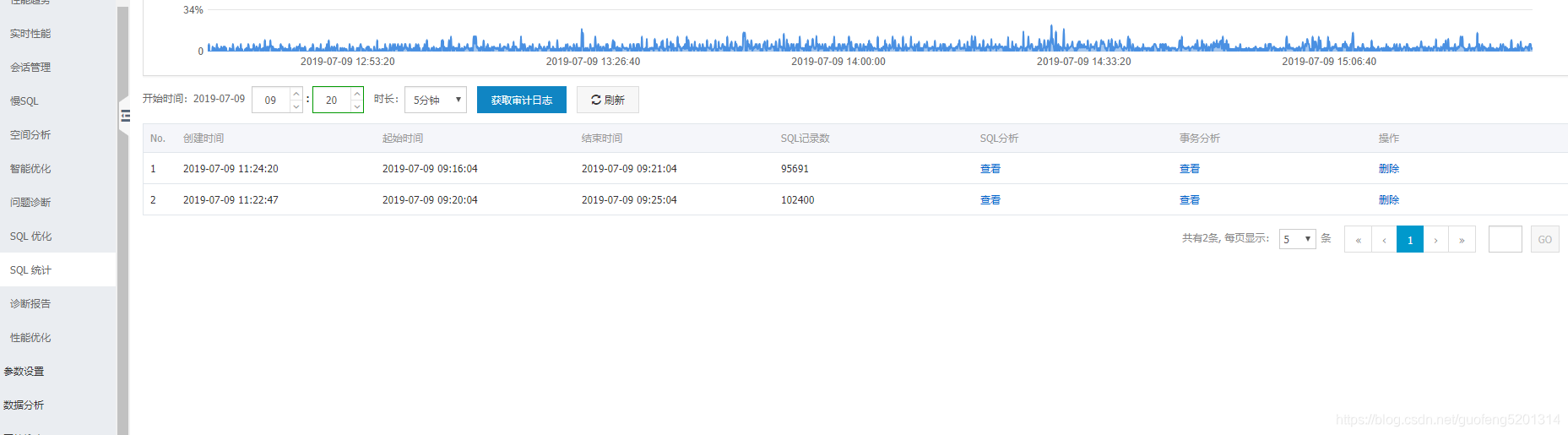View 事务分析 for row with 102400 records

tap(1189, 200)
